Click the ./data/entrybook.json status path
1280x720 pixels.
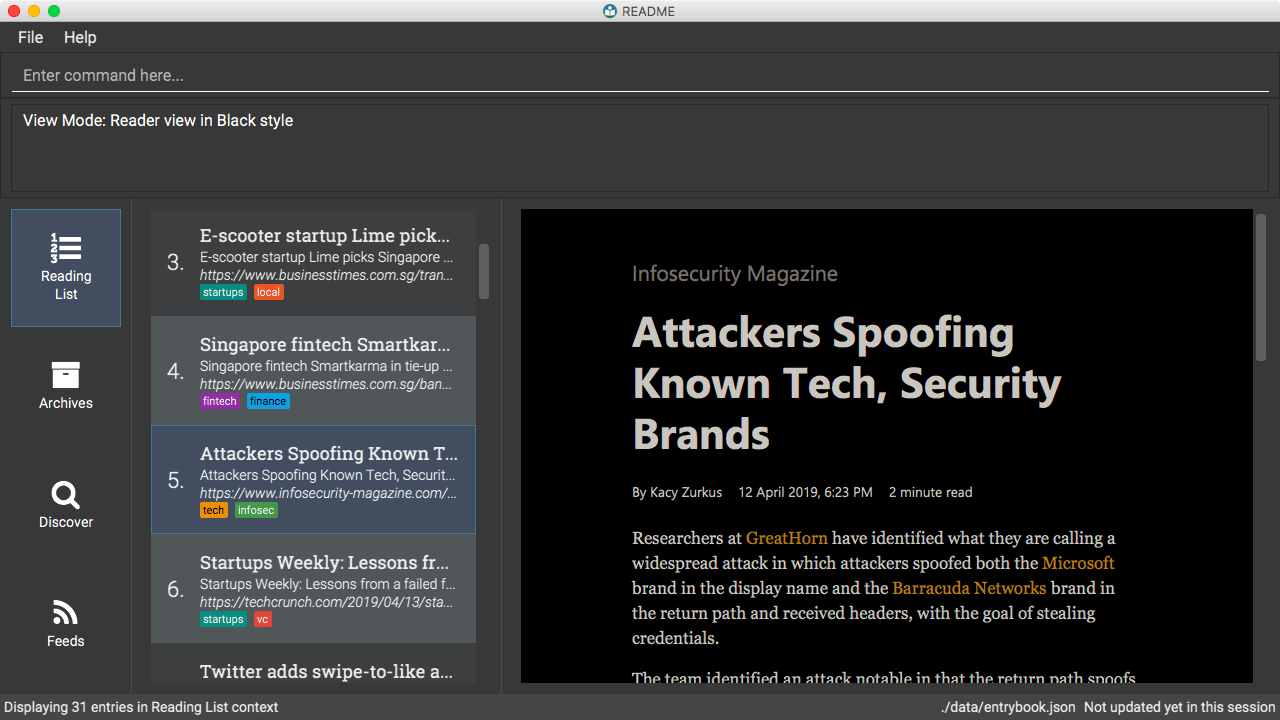tap(1007, 707)
